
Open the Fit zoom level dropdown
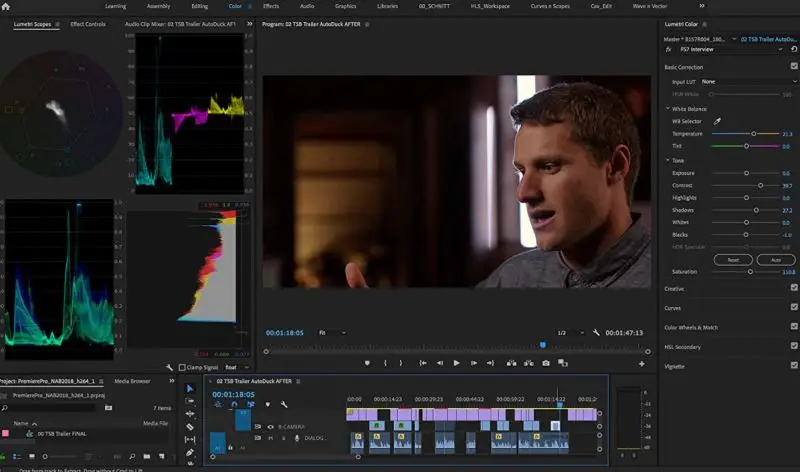(x=332, y=333)
